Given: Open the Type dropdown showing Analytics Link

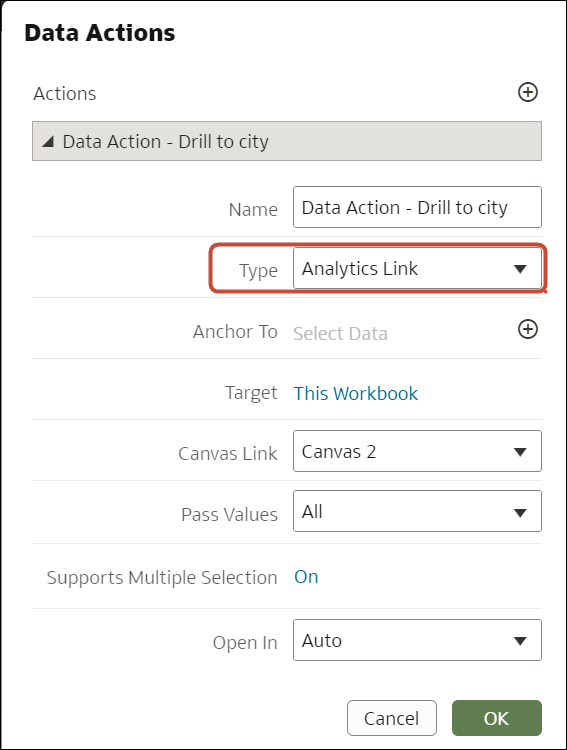Looking at the screenshot, I should click(417, 268).
